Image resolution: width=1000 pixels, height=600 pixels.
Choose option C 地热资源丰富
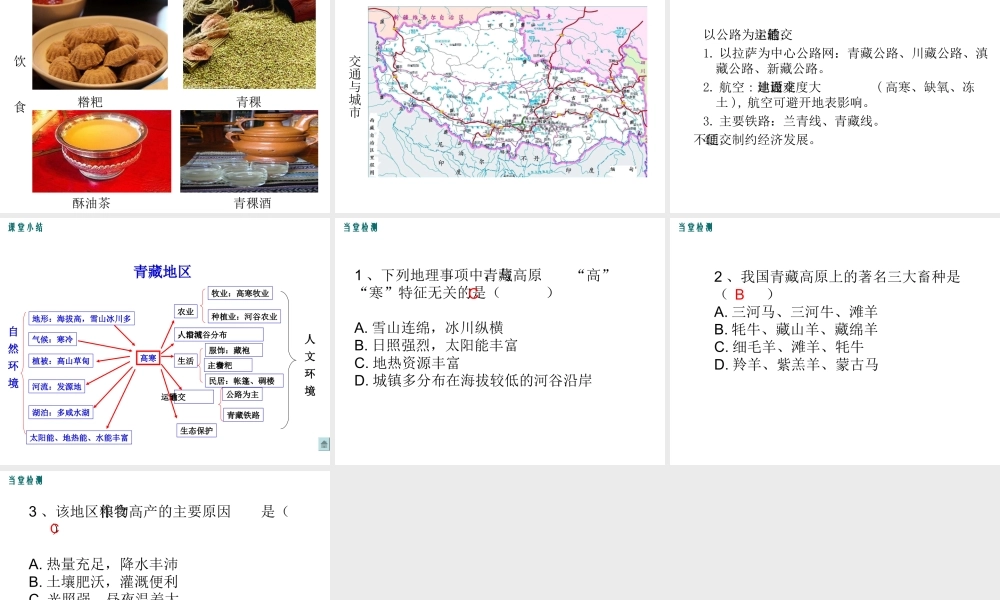(407, 363)
